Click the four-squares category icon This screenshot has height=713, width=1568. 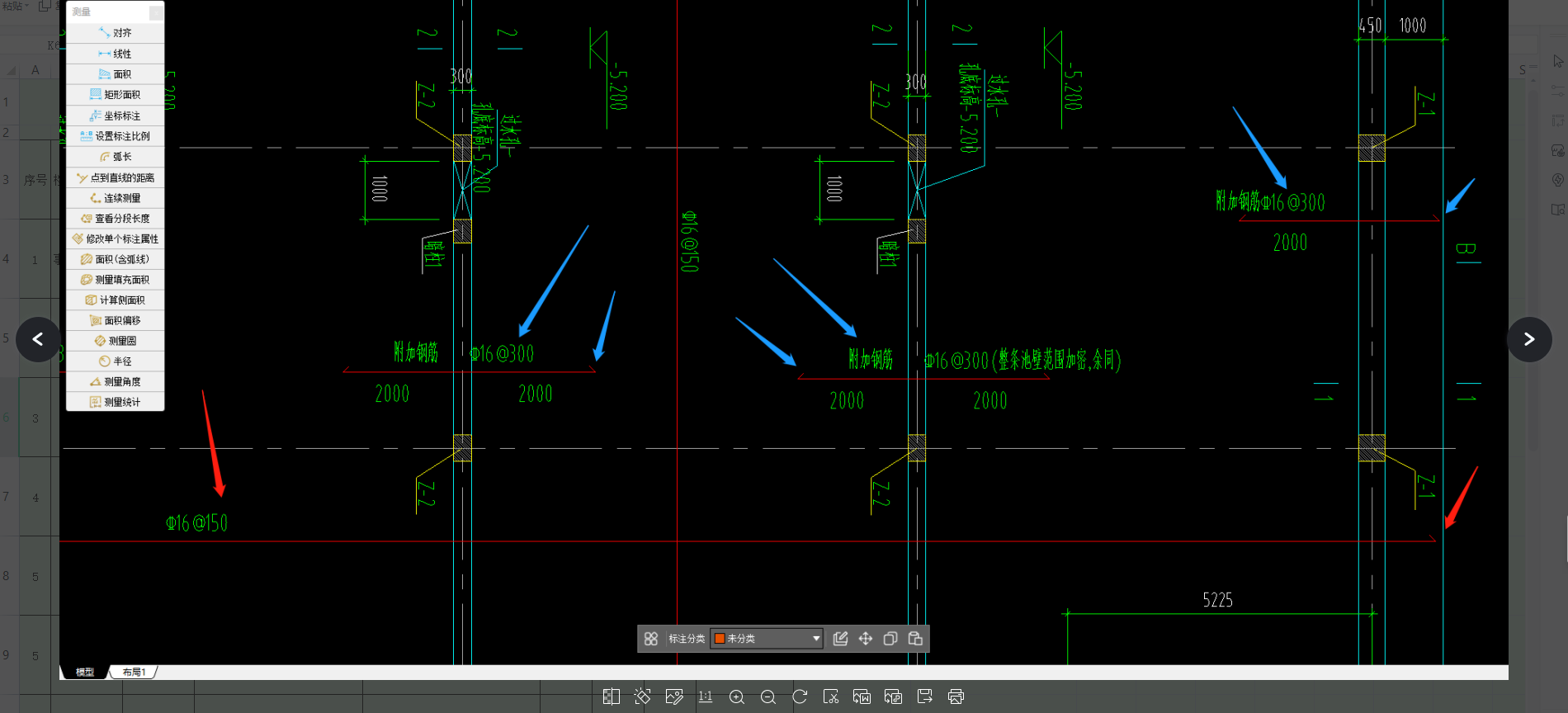(x=651, y=639)
